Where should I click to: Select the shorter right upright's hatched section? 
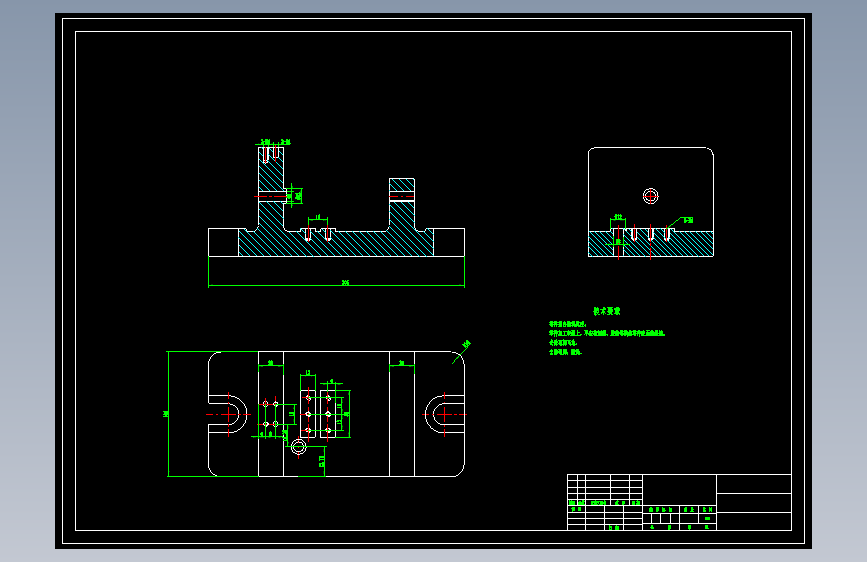coord(402,204)
